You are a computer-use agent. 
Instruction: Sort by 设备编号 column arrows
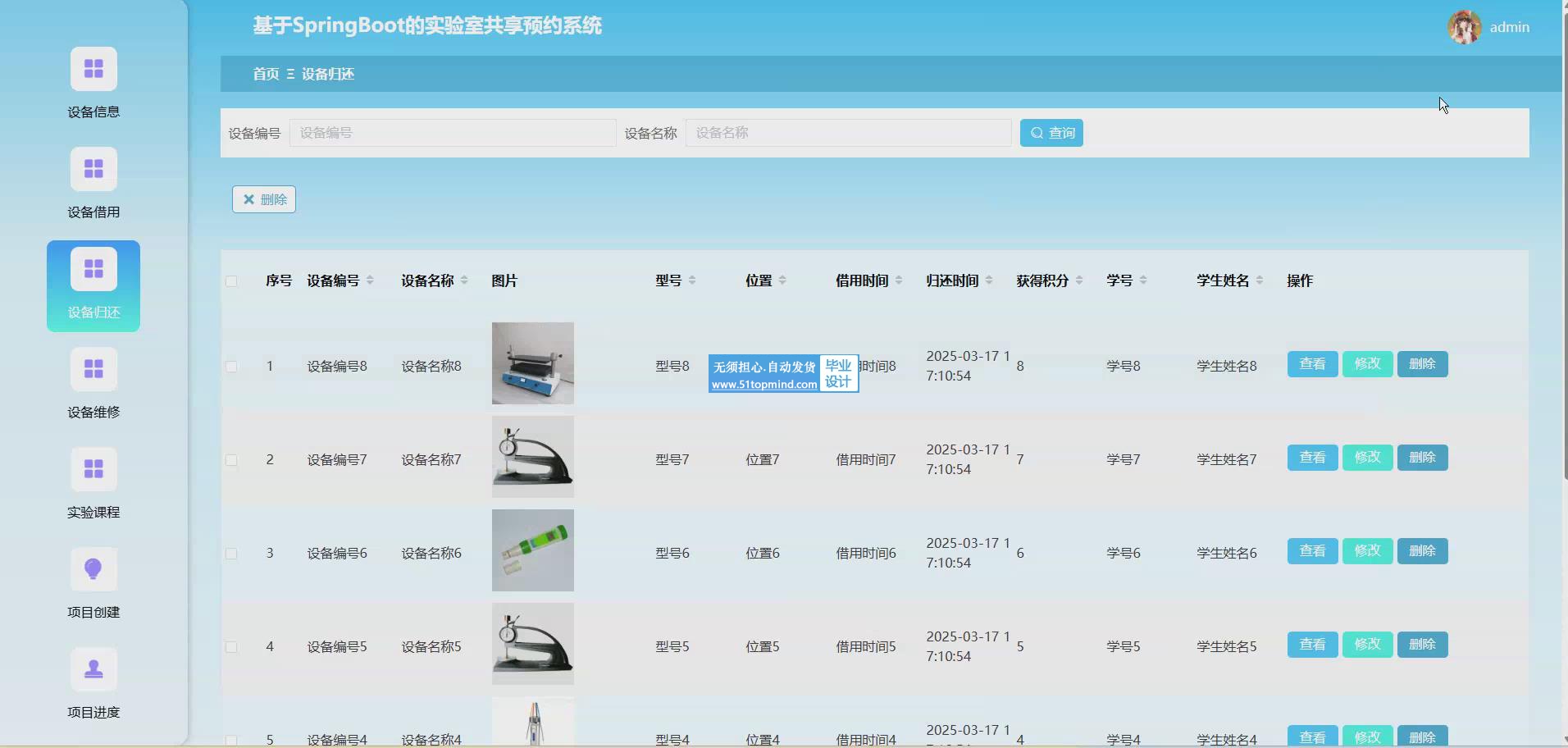[x=370, y=280]
